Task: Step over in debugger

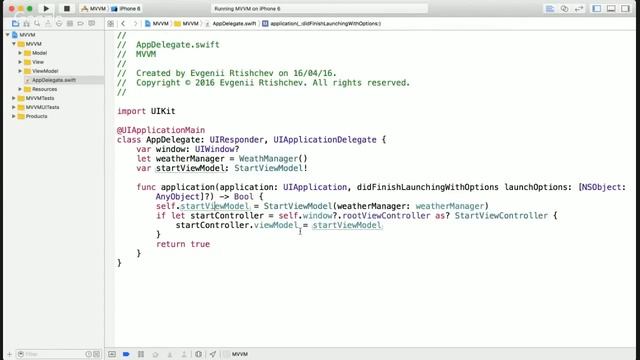Action: coord(155,354)
